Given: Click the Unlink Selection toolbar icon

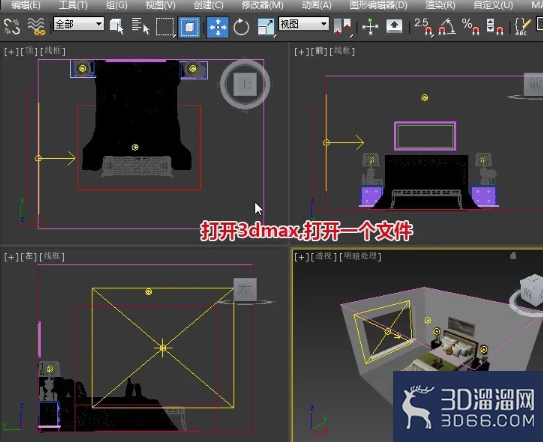Looking at the screenshot, I should coord(12,27).
